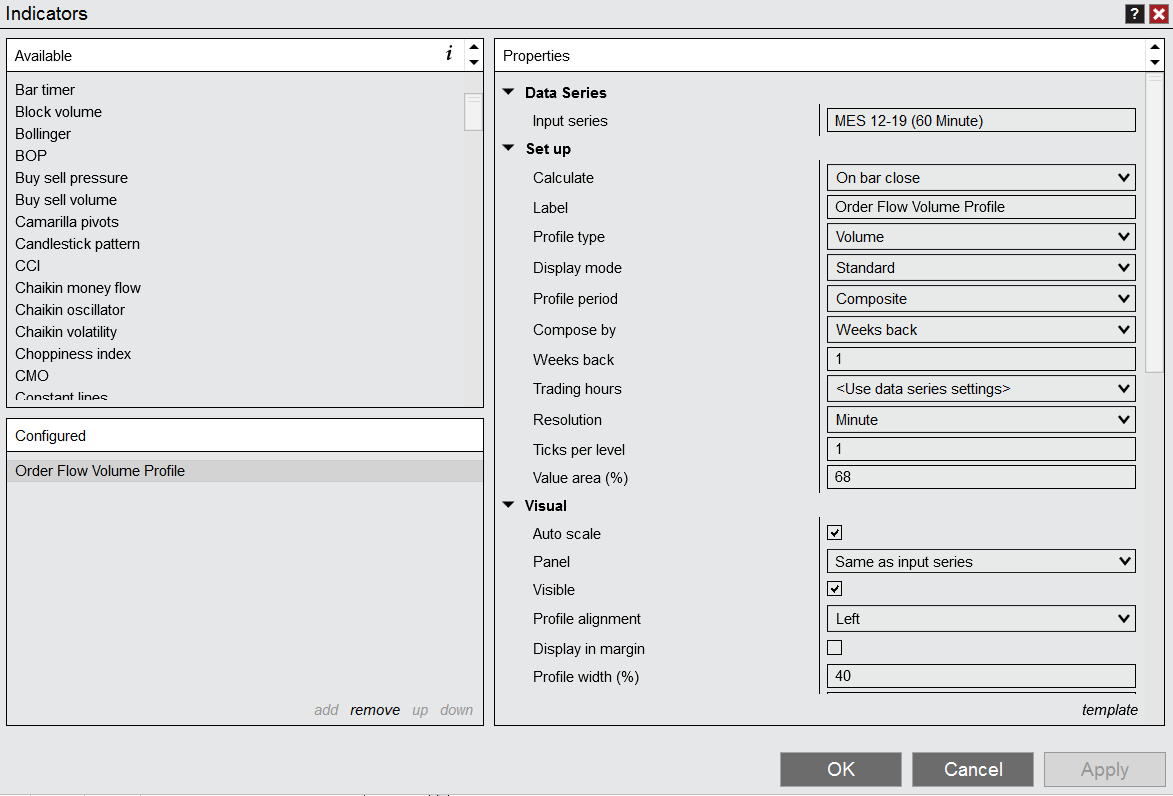Select Candlestick pattern indicator
1173x796 pixels.
pyautogui.click(x=77, y=244)
